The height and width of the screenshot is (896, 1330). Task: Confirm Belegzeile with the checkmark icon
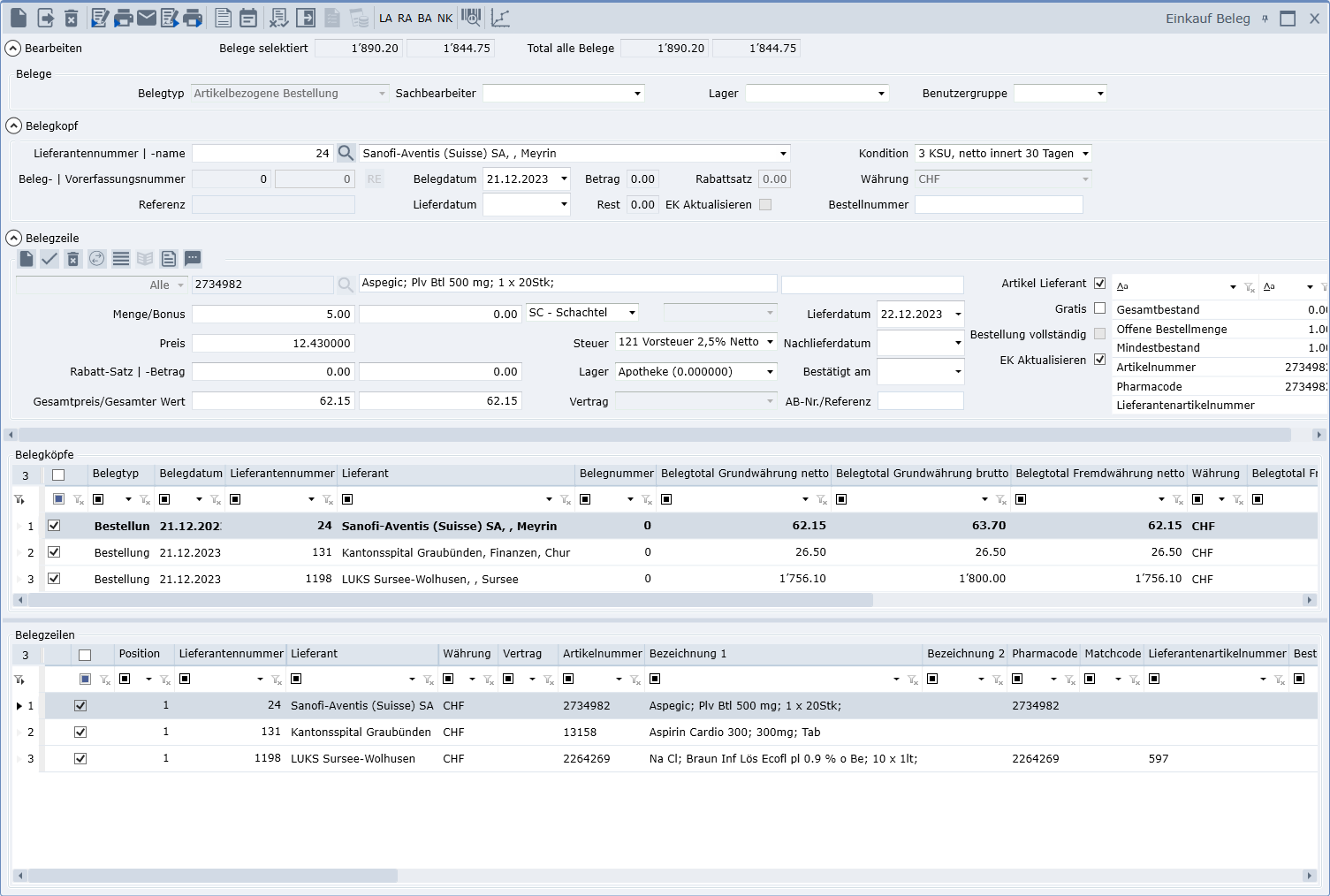tap(49, 259)
